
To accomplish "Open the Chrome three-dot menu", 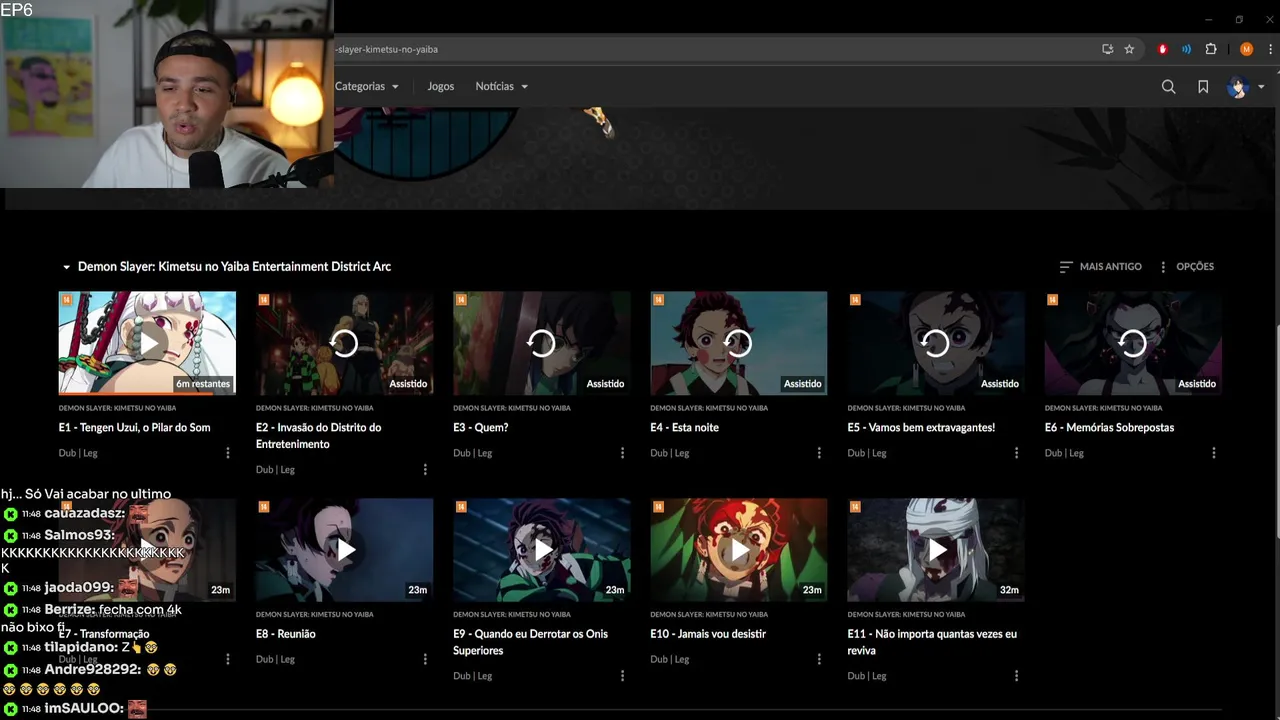I will click(x=1270, y=49).
